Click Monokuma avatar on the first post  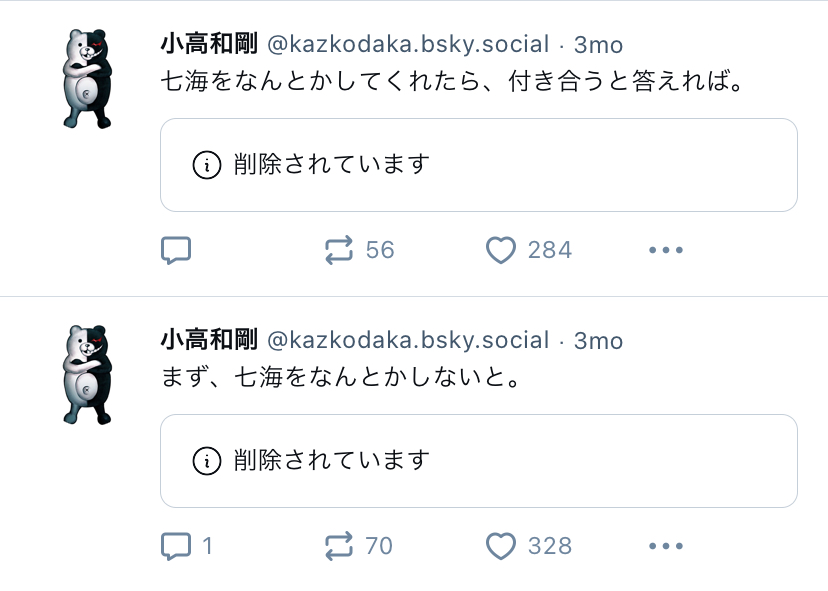click(x=88, y=79)
